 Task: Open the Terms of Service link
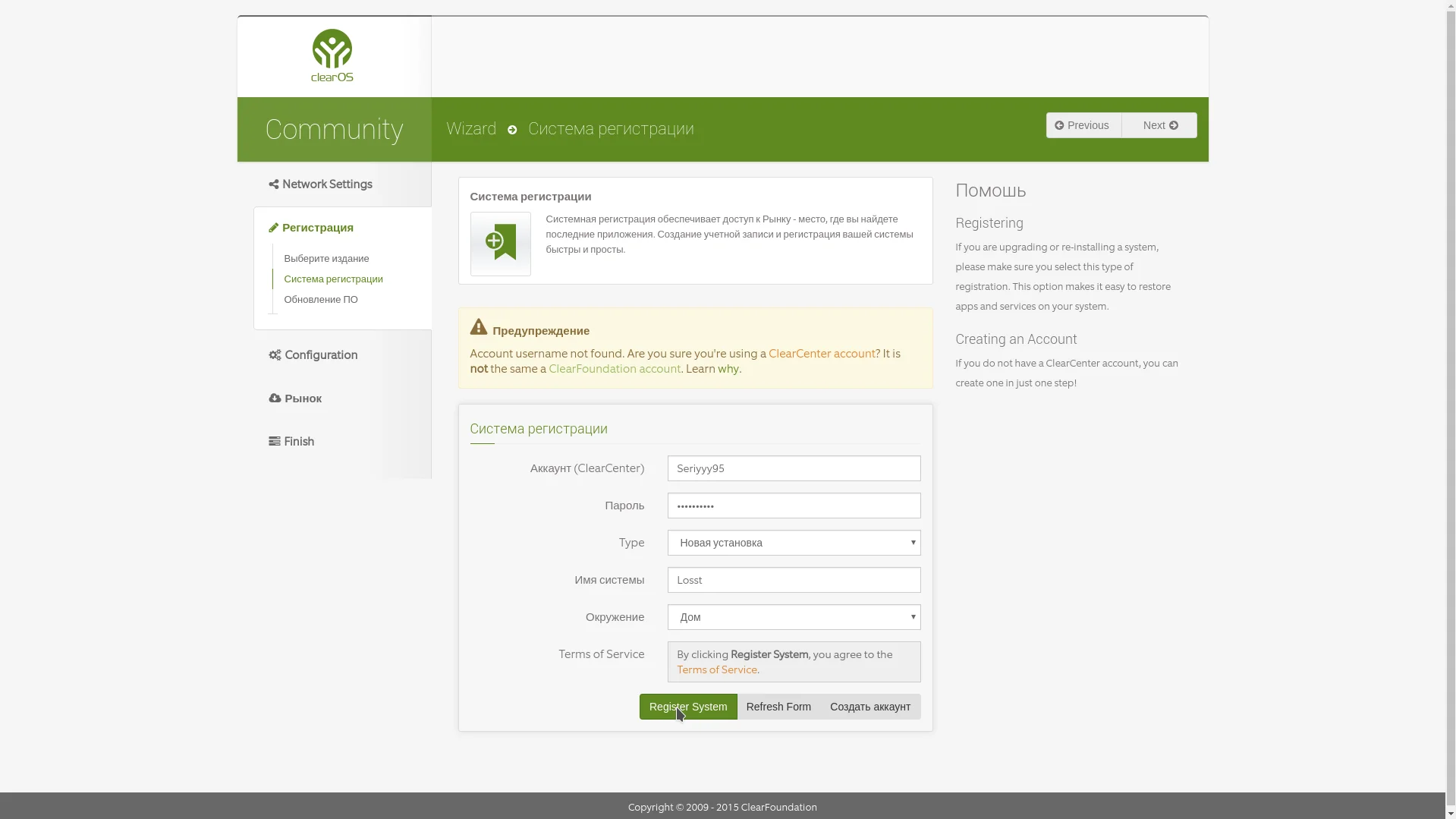pos(716,669)
